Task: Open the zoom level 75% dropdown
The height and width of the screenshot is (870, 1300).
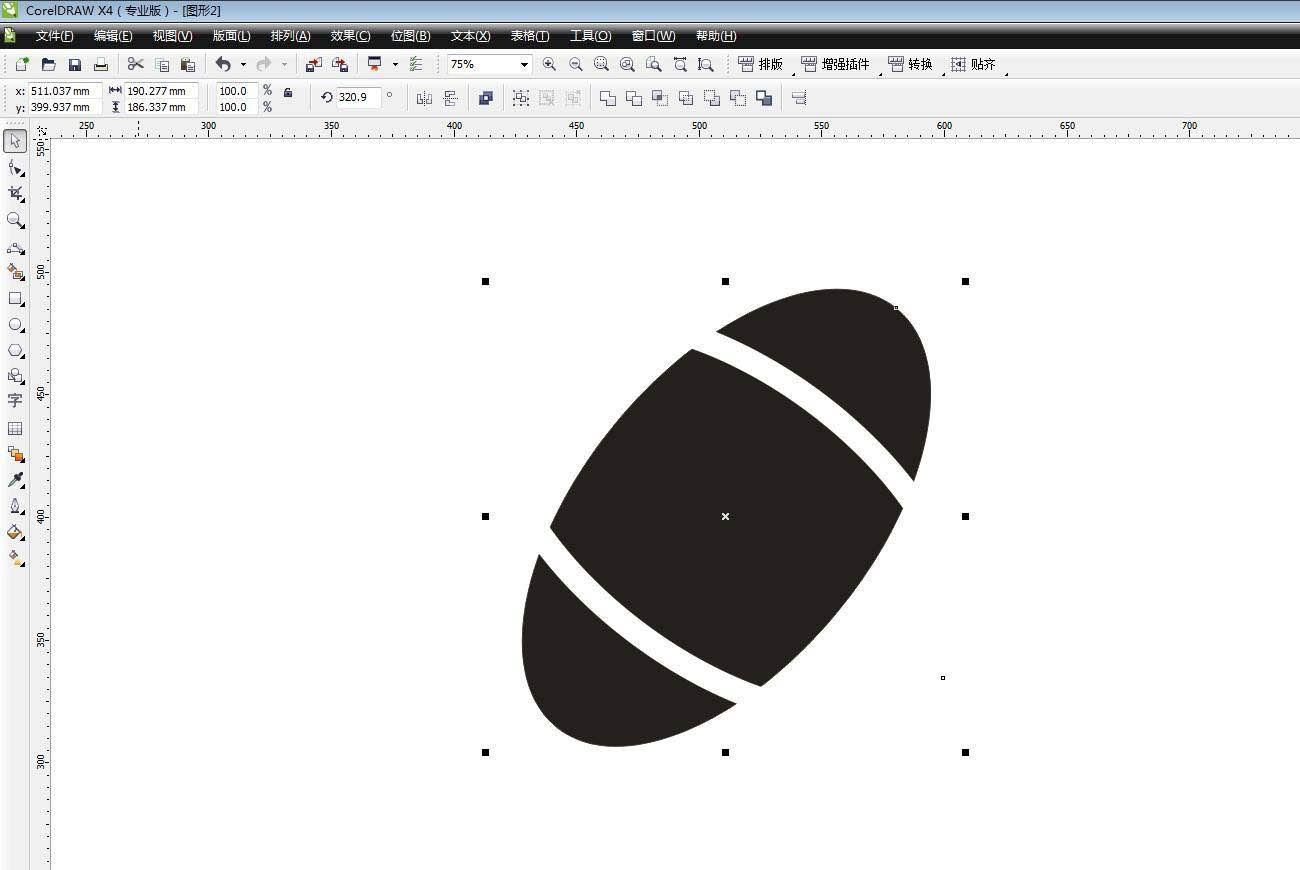Action: coord(523,64)
